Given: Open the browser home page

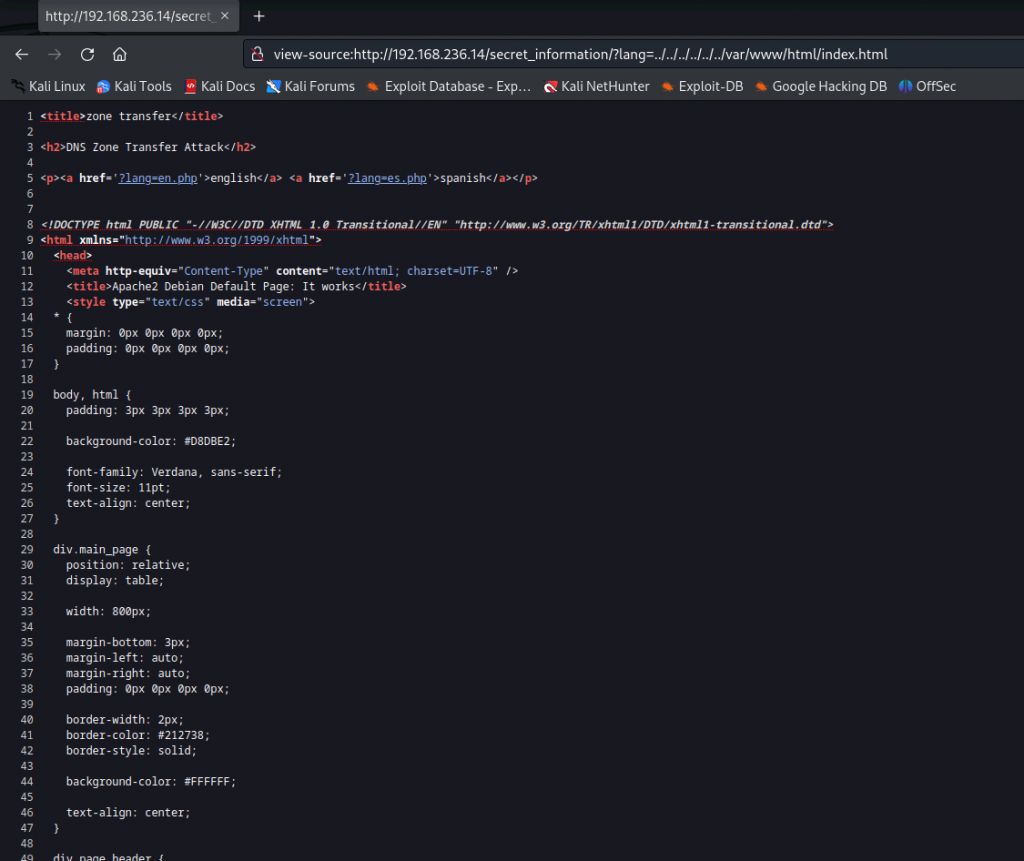Looking at the screenshot, I should pos(120,54).
